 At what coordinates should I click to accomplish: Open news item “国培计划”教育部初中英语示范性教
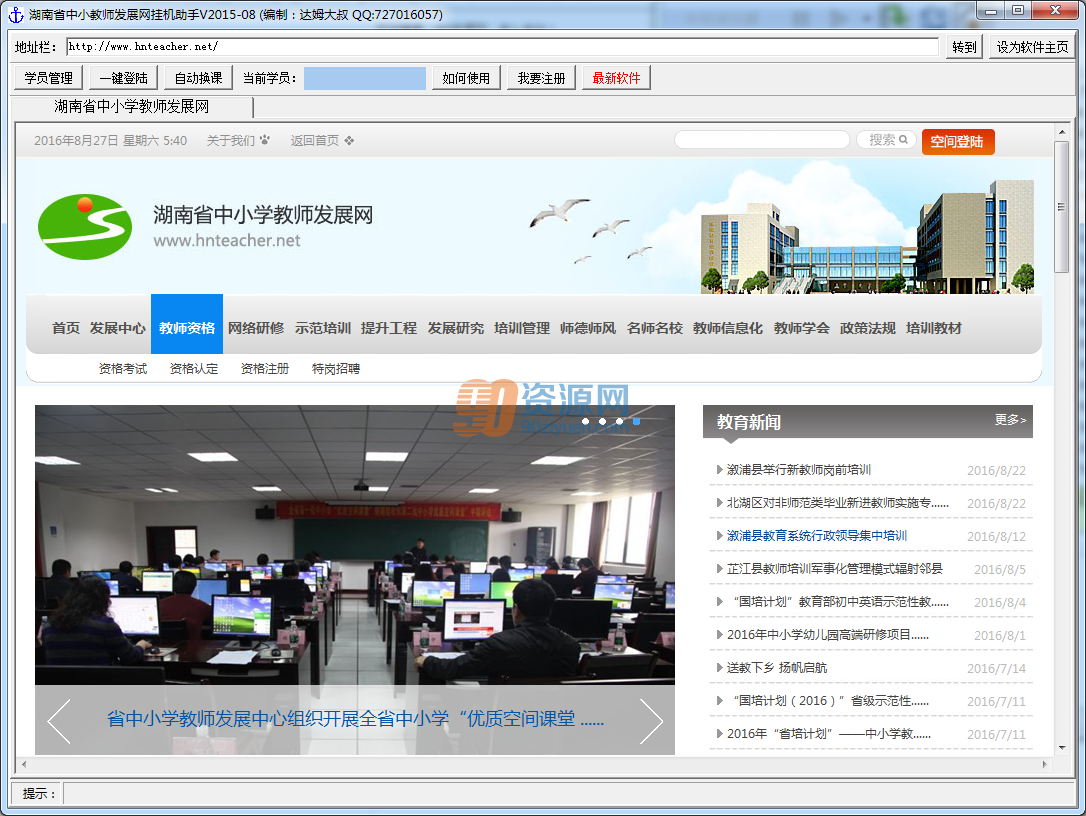841,602
